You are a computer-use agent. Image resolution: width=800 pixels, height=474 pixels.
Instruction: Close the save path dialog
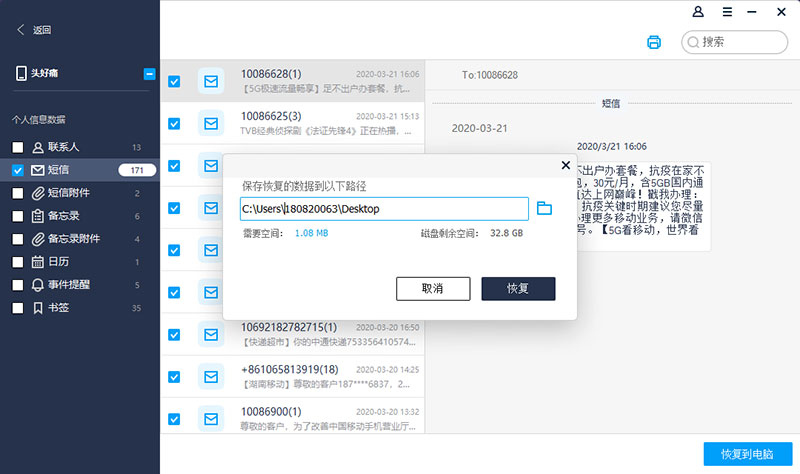coord(565,165)
